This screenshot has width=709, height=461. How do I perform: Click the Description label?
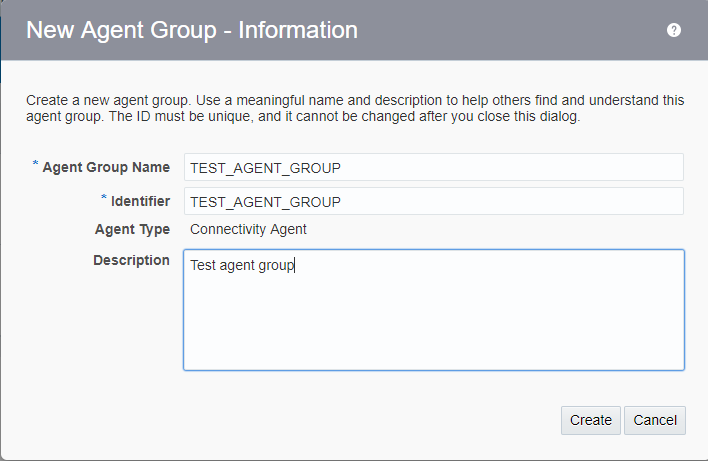click(131, 260)
